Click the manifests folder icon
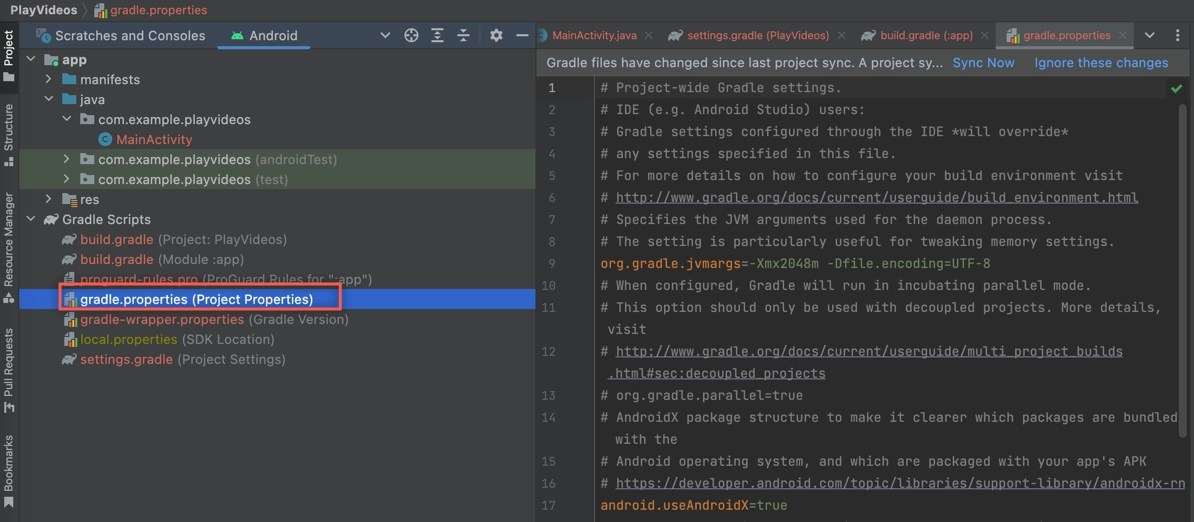This screenshot has height=522, width=1194. click(x=69, y=79)
